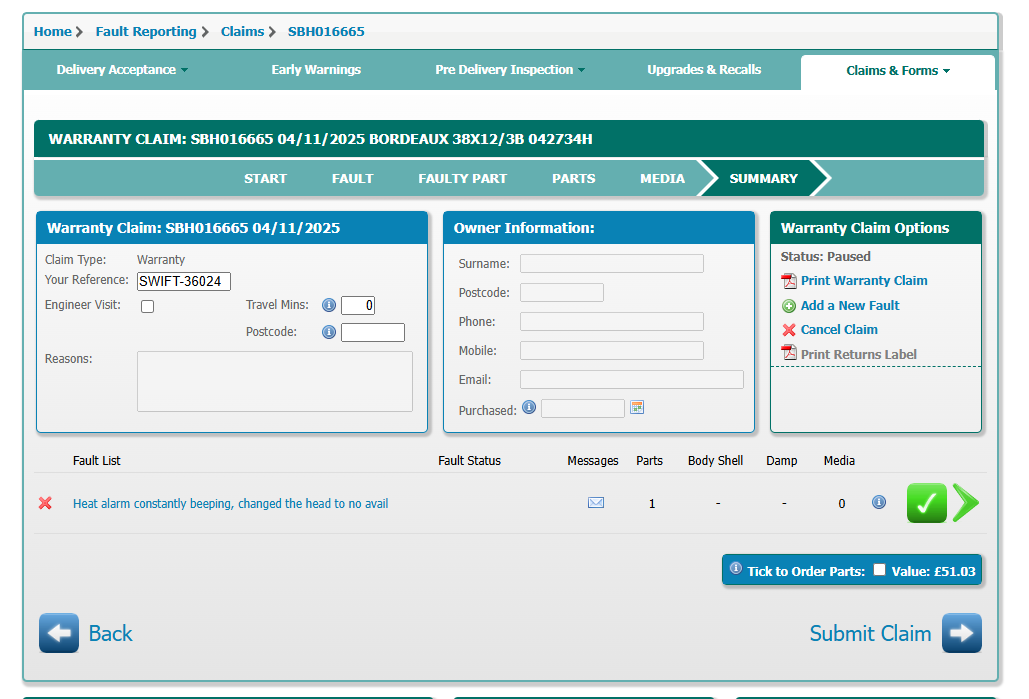Click the Cancel Claim link
This screenshot has height=699, width=1029.
pyautogui.click(x=839, y=330)
